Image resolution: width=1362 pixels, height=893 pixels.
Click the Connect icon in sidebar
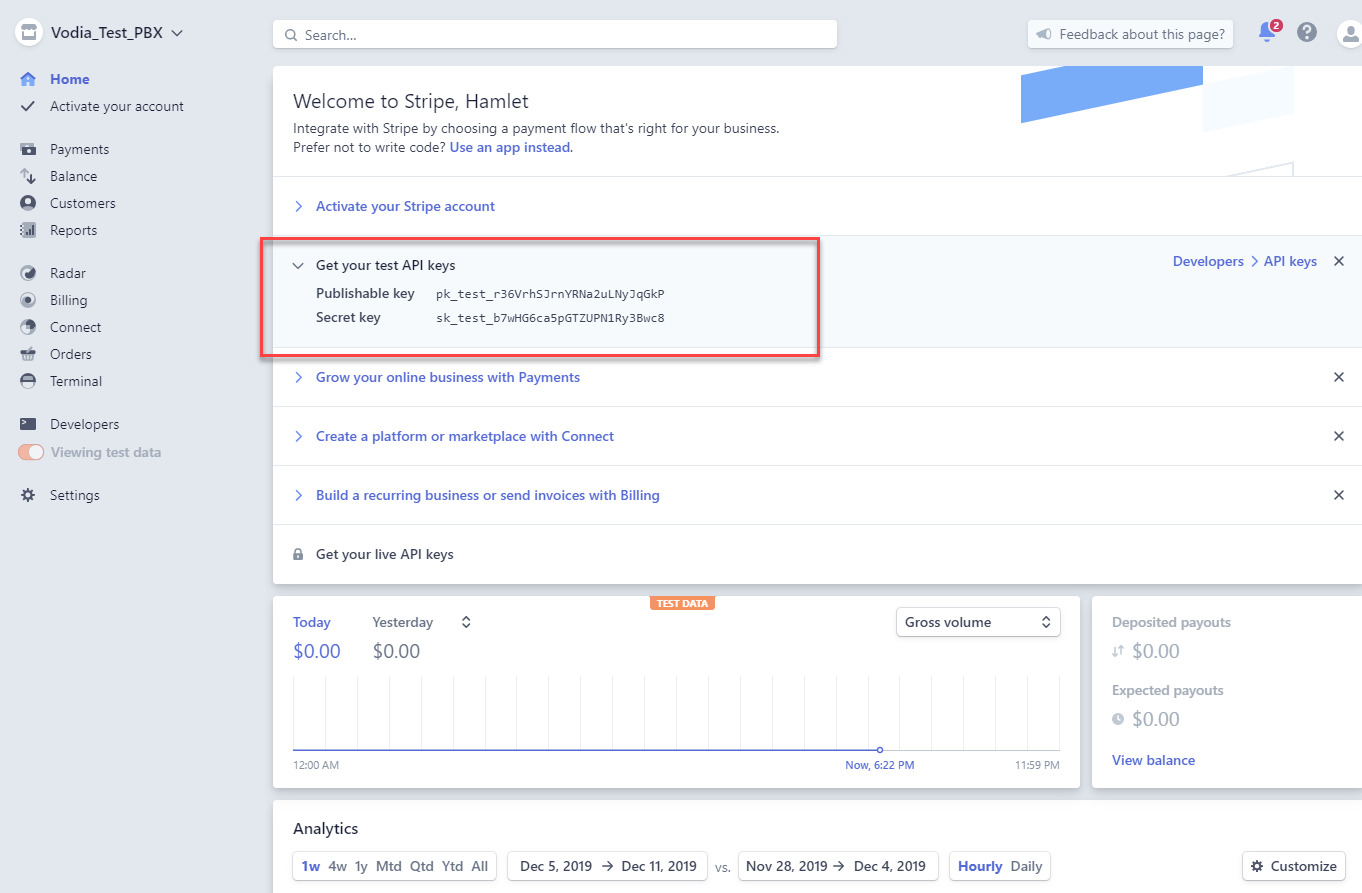[x=29, y=327]
